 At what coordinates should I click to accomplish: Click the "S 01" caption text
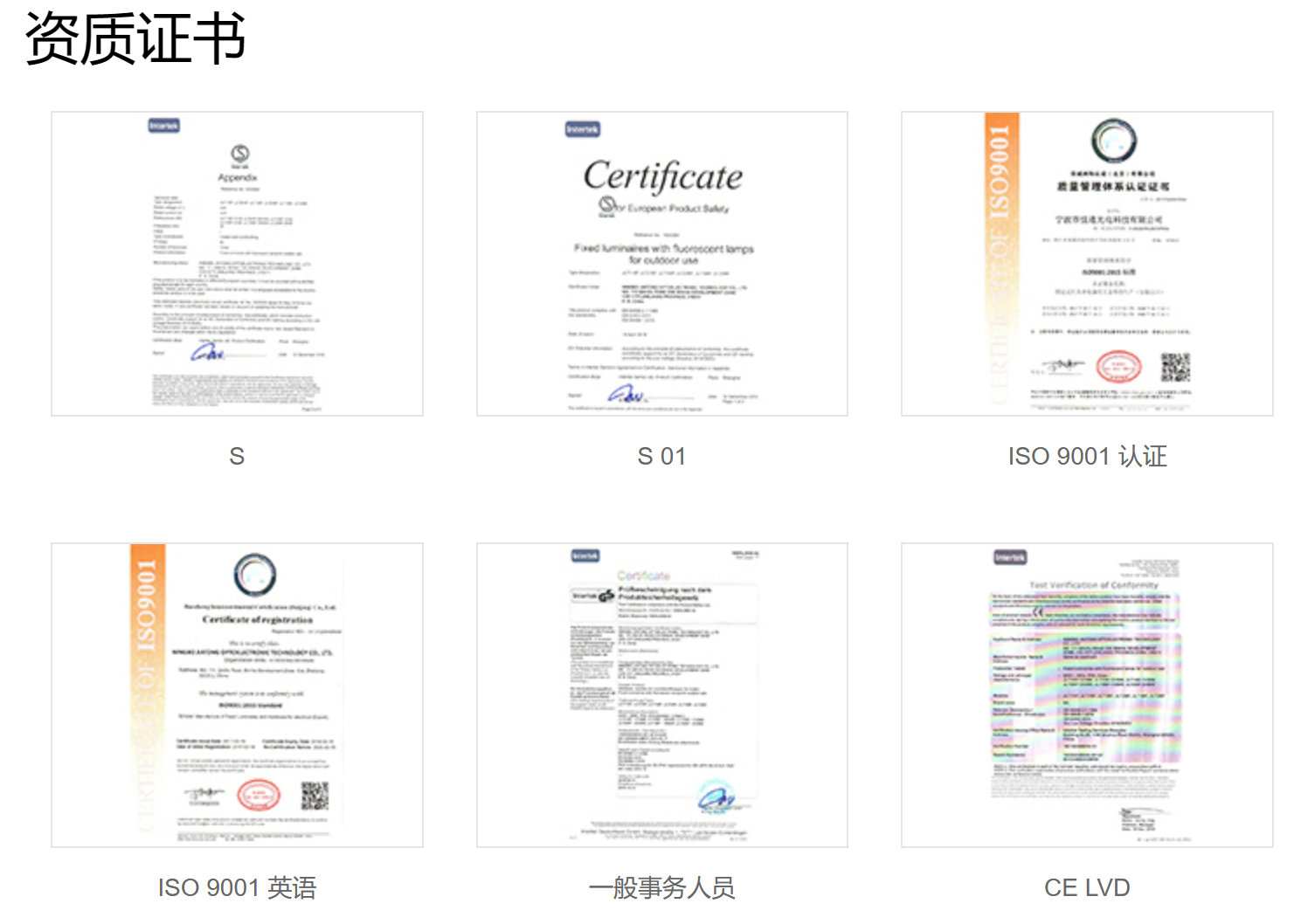(x=661, y=456)
